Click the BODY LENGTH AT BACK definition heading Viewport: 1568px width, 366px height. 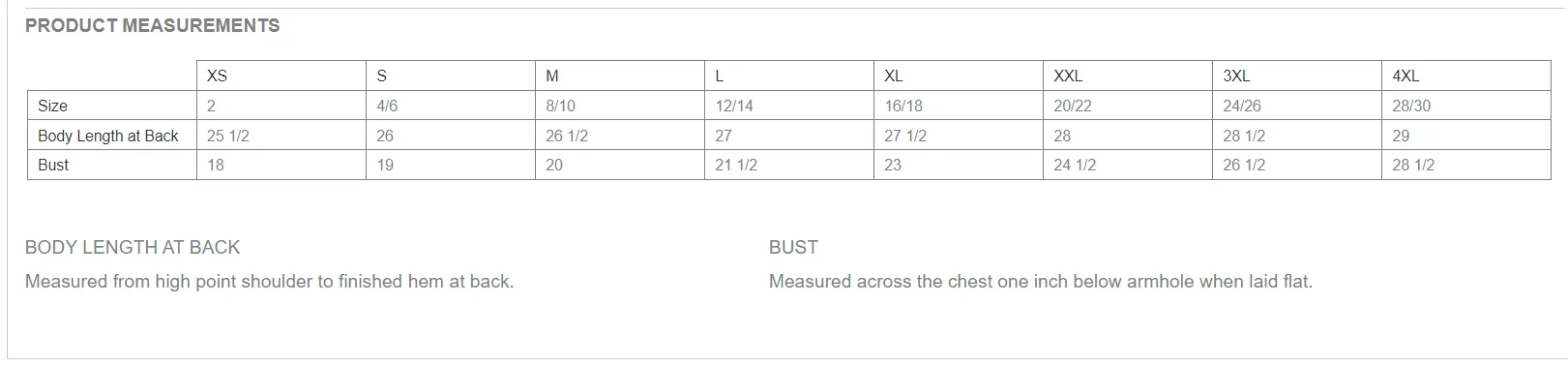tap(133, 247)
